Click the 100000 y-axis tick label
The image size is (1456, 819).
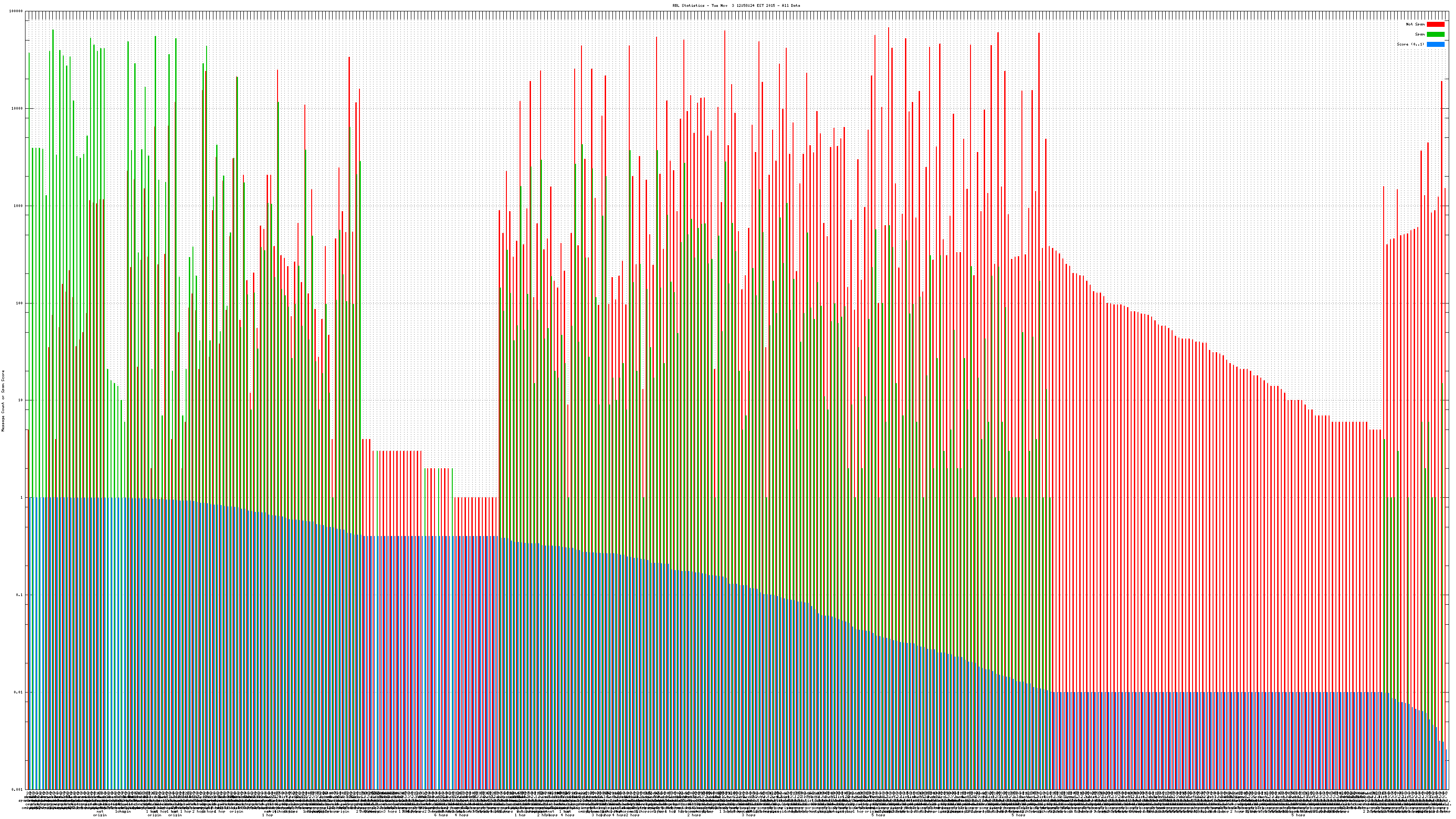point(16,11)
